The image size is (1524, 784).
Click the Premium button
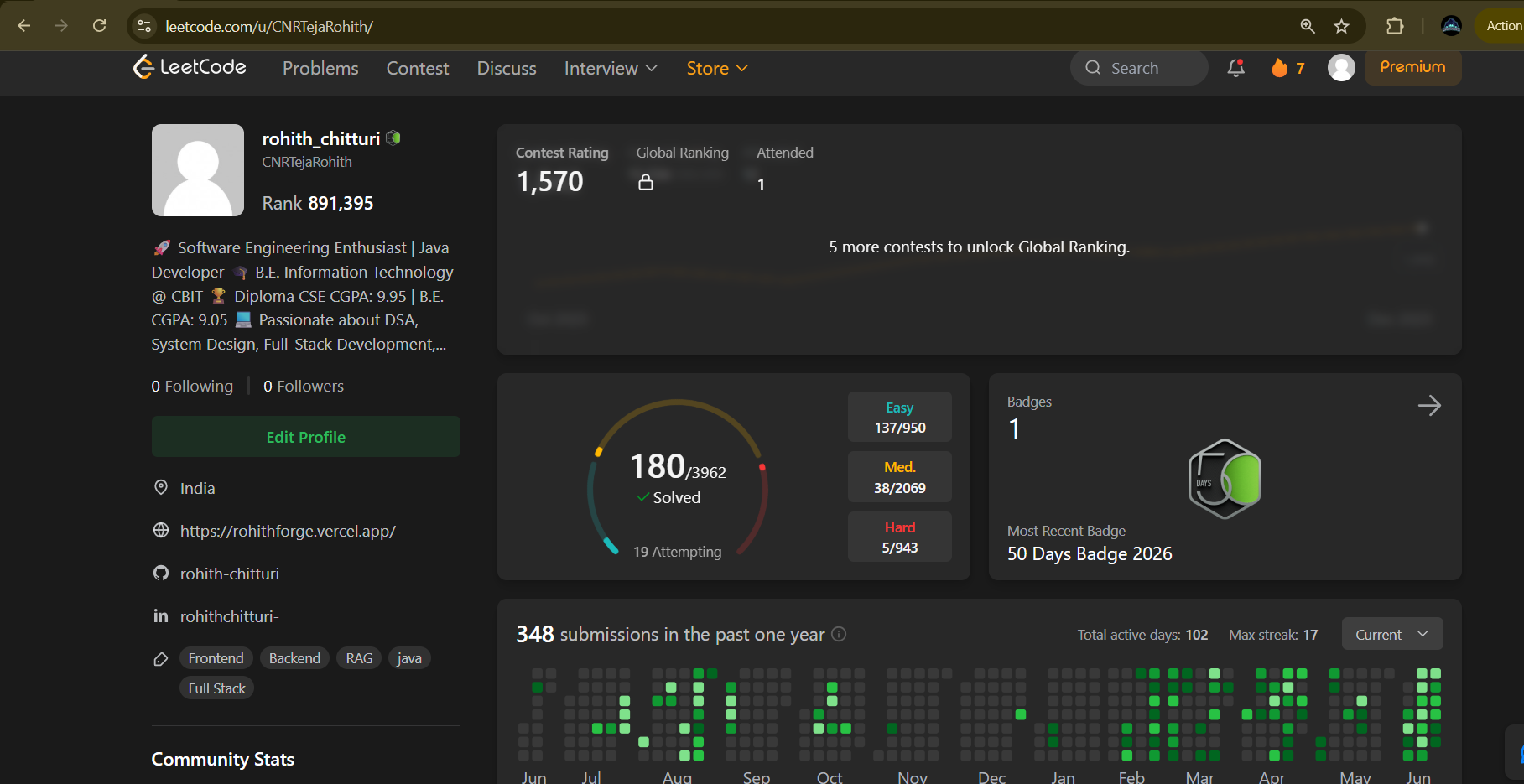(x=1413, y=67)
